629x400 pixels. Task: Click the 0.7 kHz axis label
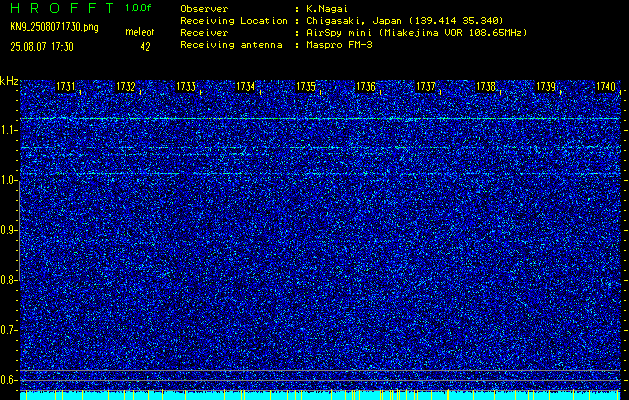8,330
